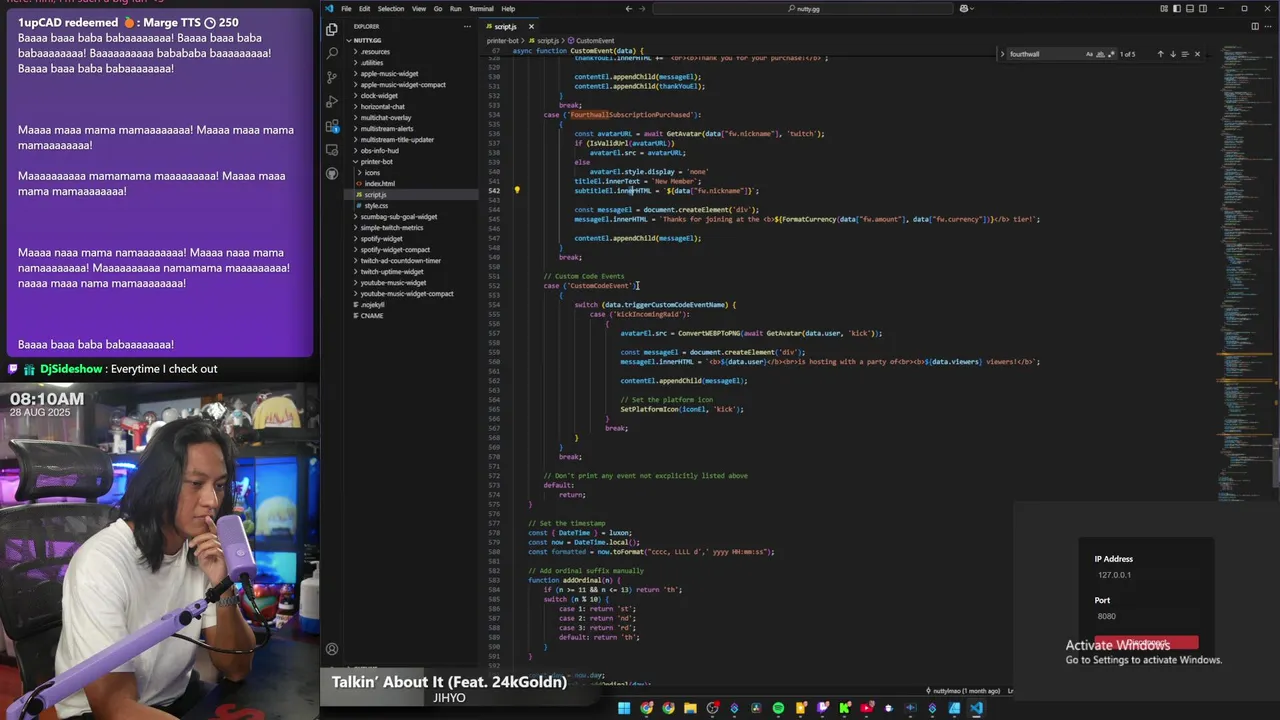Open index.html in the explorer

coord(379,184)
